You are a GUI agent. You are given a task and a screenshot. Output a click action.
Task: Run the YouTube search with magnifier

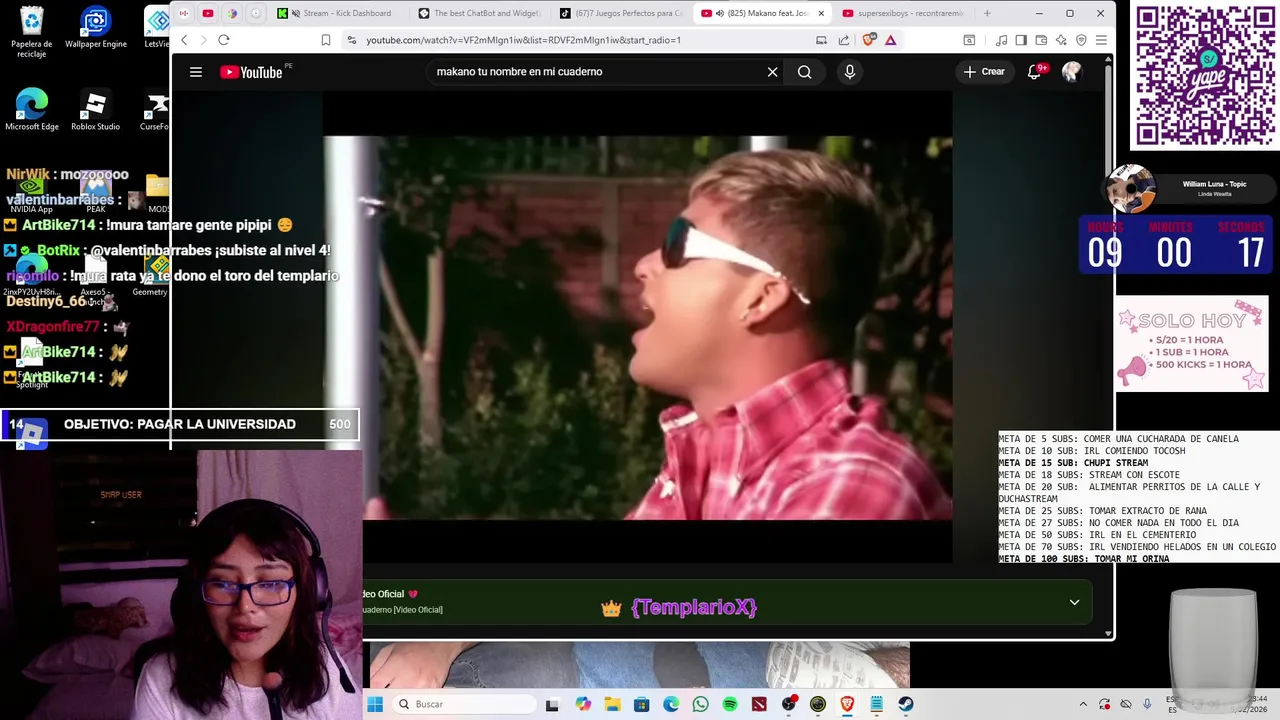804,72
